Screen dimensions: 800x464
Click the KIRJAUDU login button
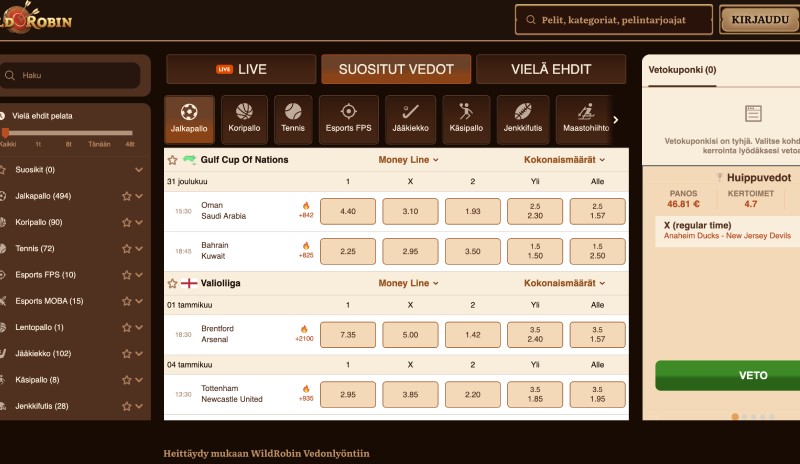point(760,20)
